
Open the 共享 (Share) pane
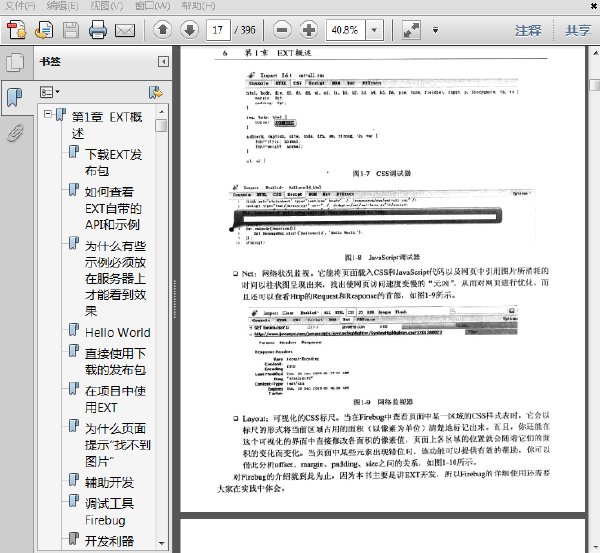coord(578,30)
